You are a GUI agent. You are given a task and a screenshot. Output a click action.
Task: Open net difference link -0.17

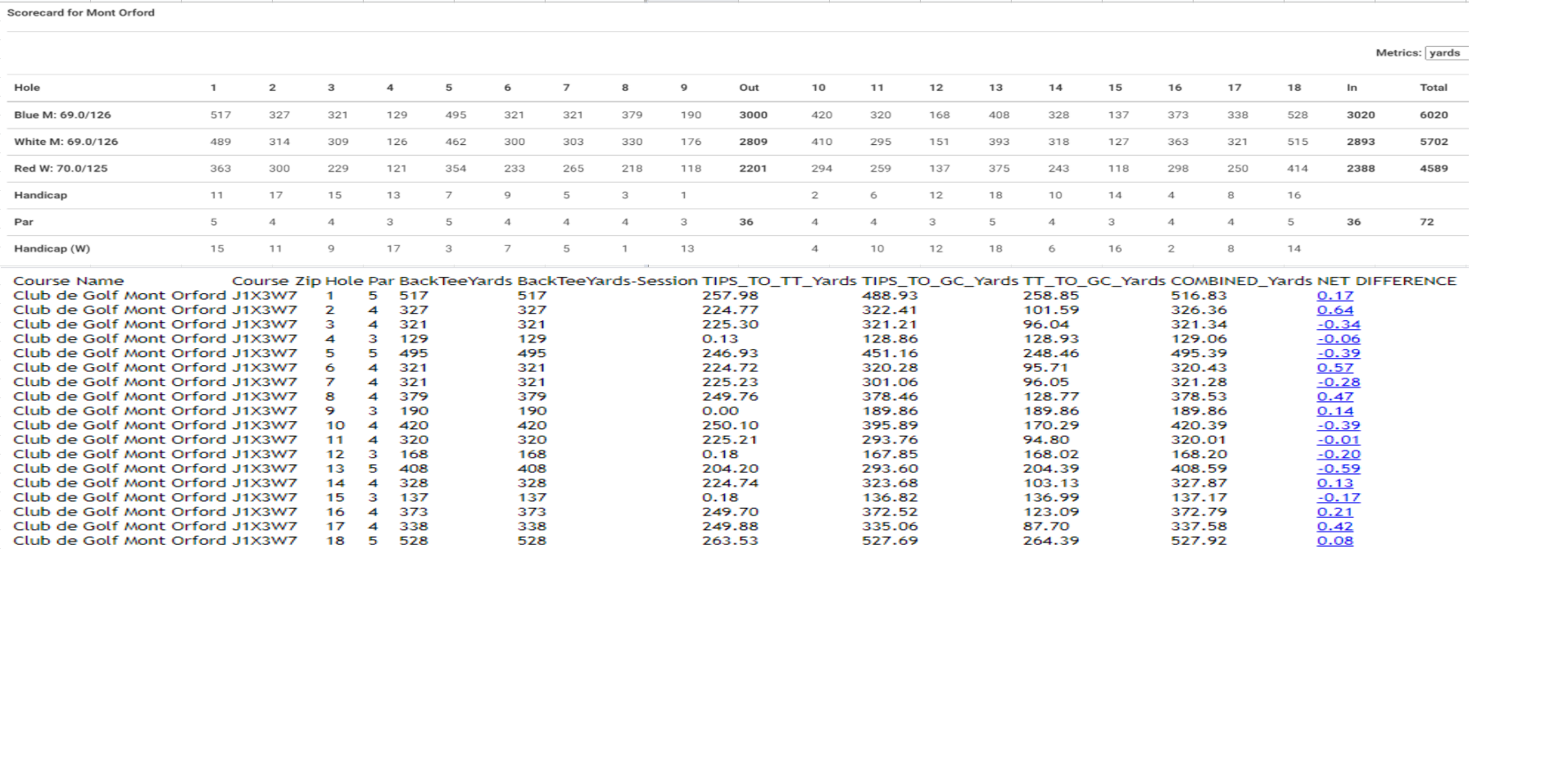1338,497
